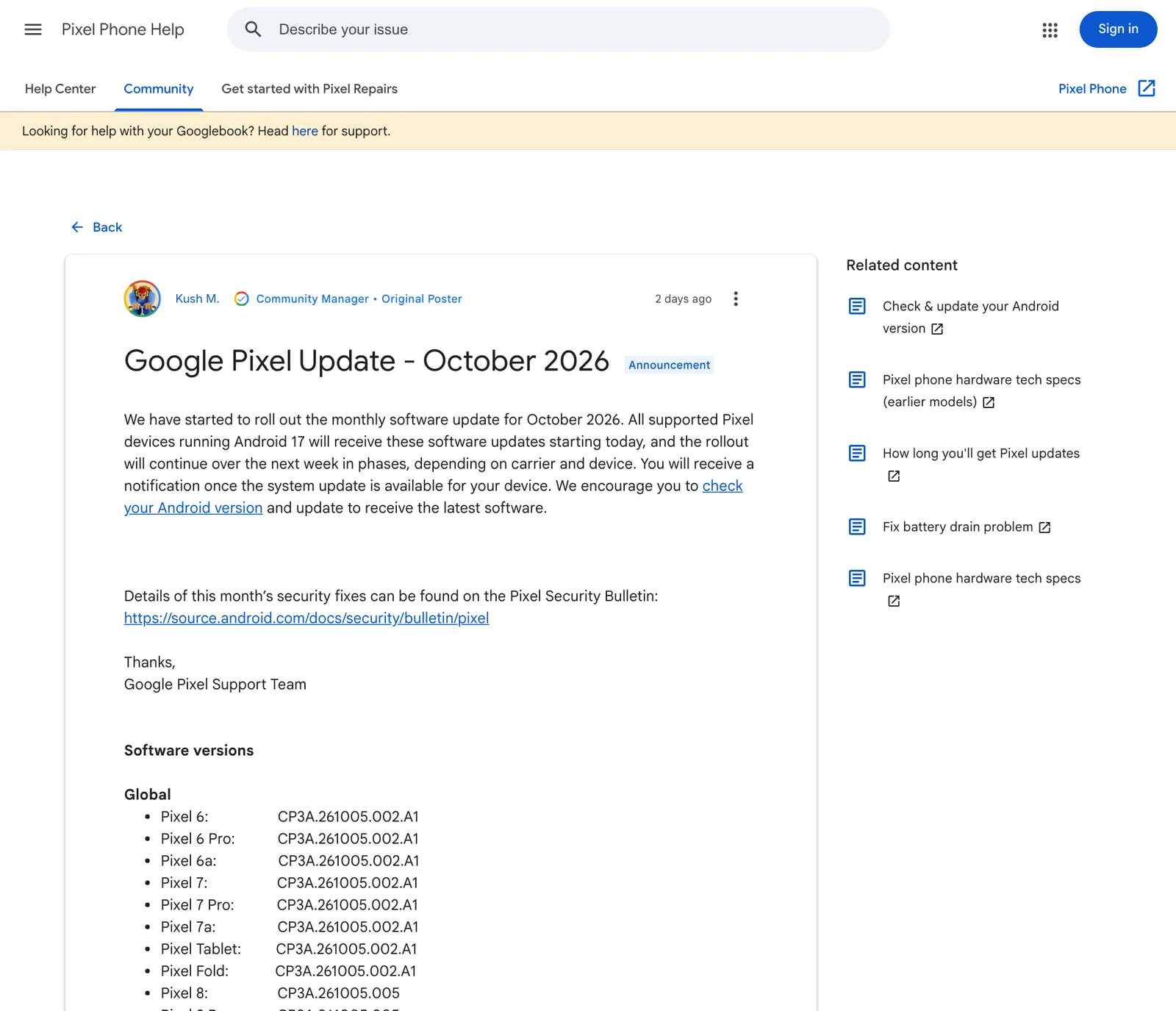This screenshot has width=1176, height=1011.
Task: Click Kush M. profile avatar
Action: click(143, 299)
